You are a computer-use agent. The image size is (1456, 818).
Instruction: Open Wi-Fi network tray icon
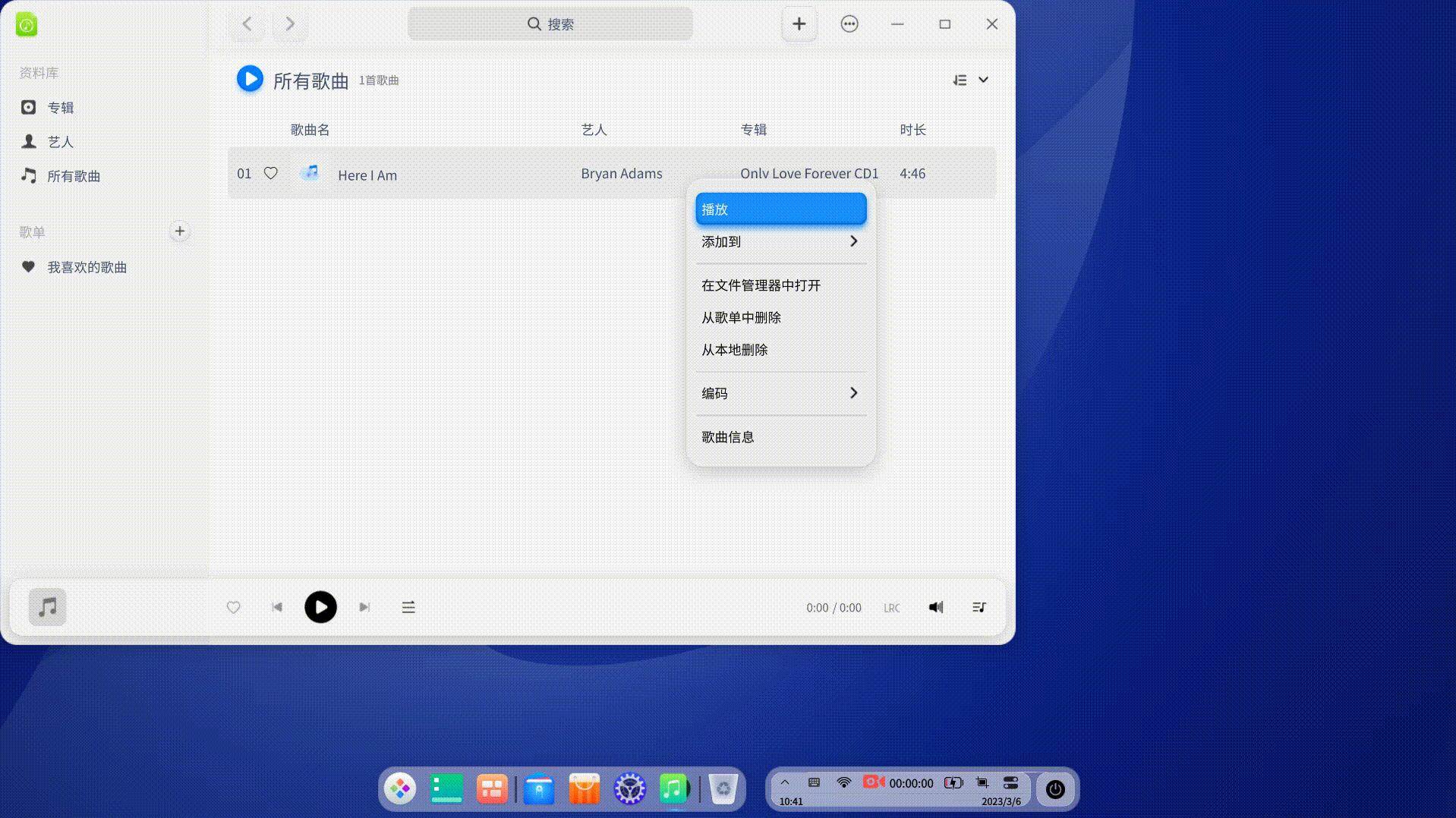point(843,782)
